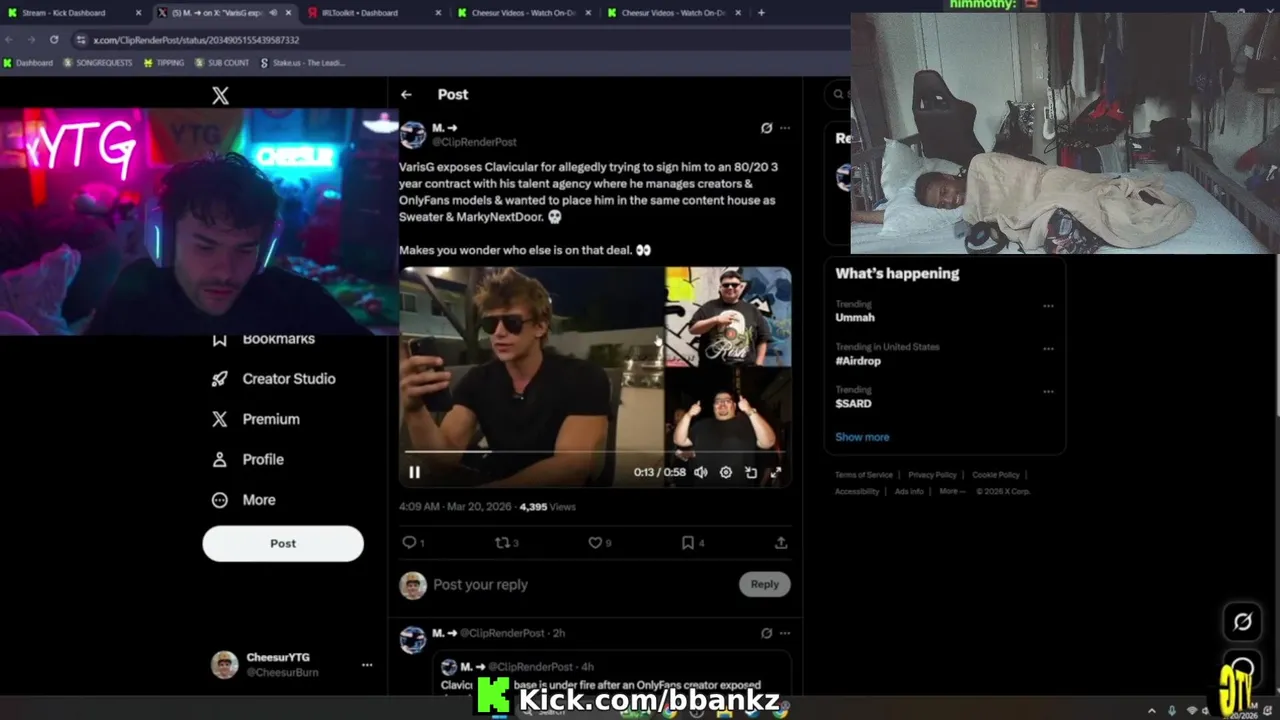The height and width of the screenshot is (720, 1280).
Task: Click the CheesurYTG profile avatar
Action: coord(225,665)
